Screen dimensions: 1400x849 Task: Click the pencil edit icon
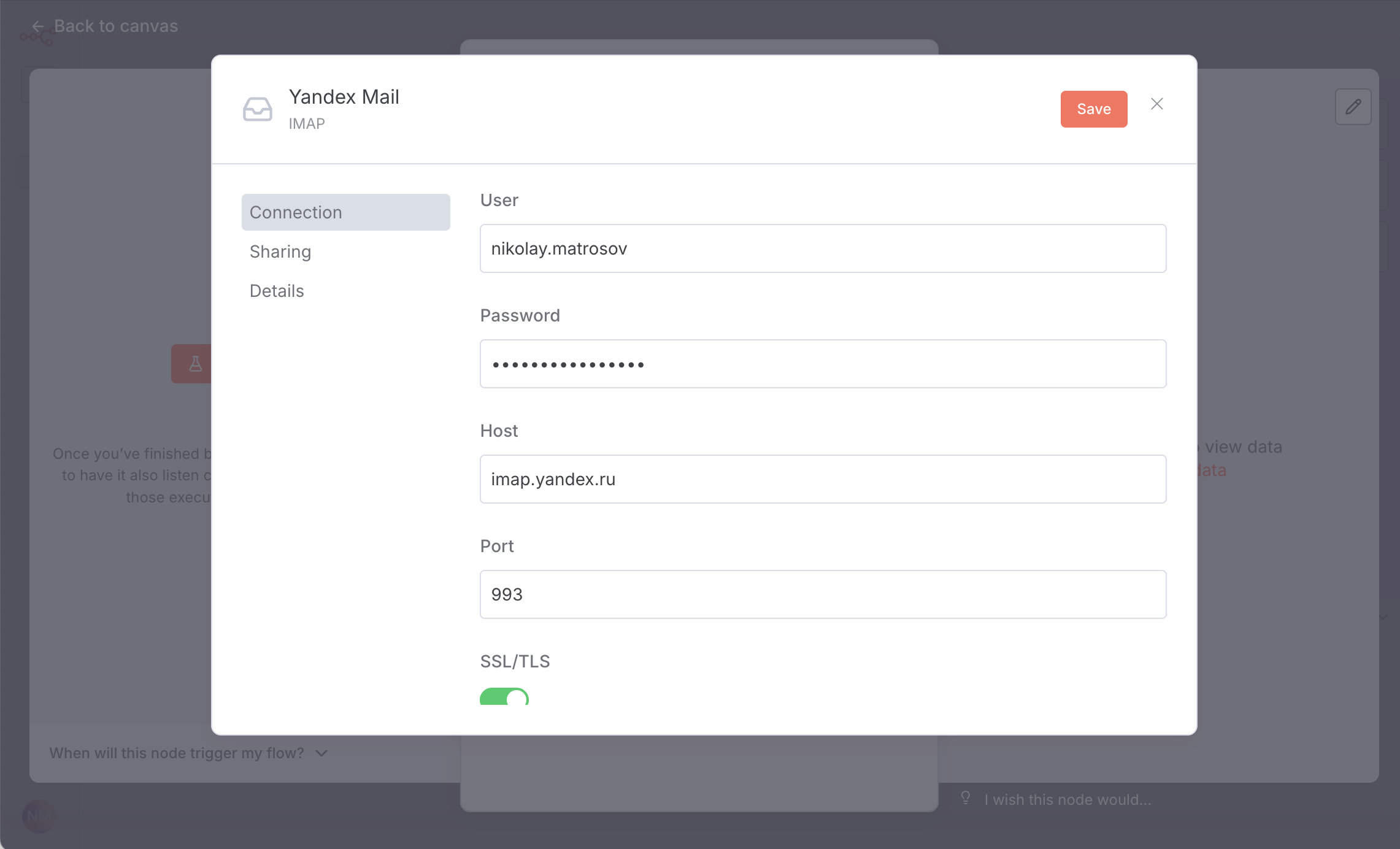pyautogui.click(x=1353, y=107)
